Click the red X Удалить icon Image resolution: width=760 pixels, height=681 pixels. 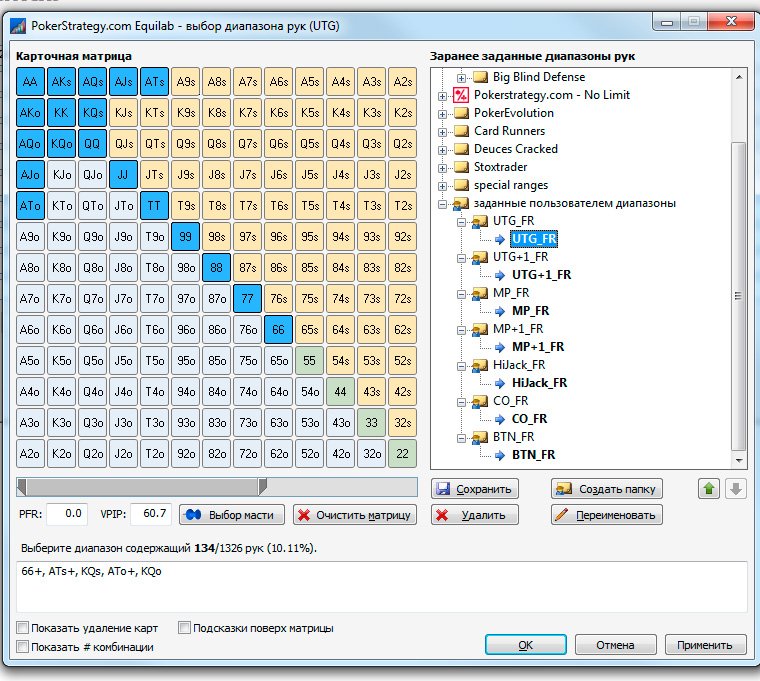coord(442,515)
